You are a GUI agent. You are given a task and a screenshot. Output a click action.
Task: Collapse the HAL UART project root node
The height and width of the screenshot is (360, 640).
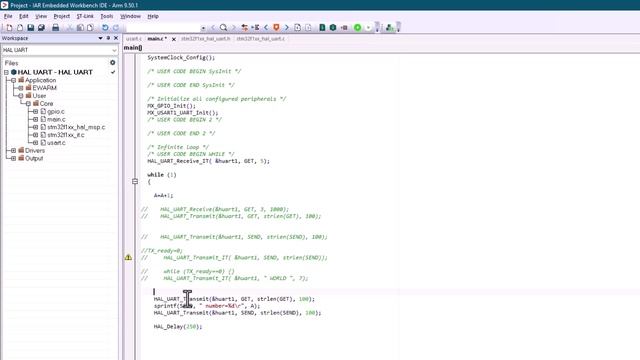pos(6,72)
